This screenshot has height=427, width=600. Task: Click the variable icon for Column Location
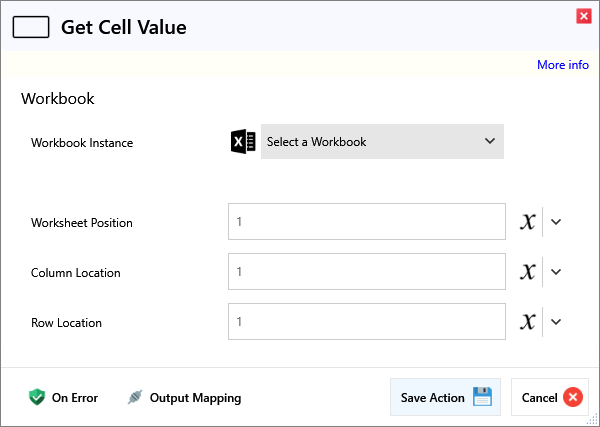(528, 272)
